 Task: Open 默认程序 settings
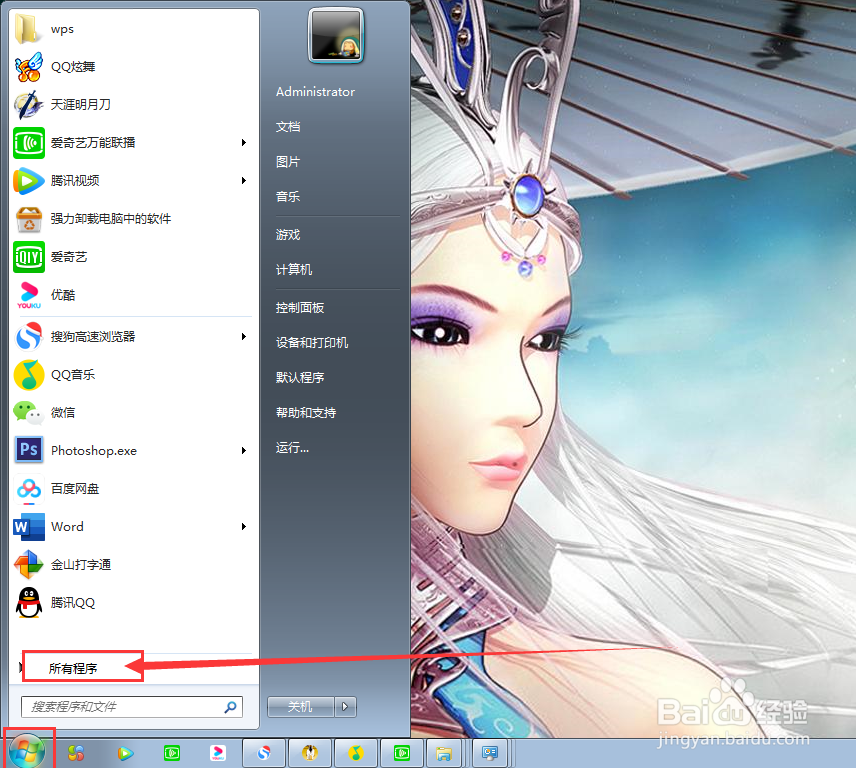coord(300,378)
